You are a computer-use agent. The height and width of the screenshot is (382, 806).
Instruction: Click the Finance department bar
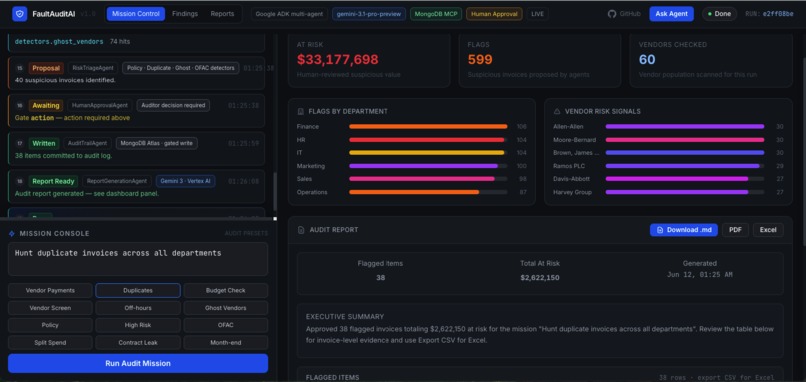[x=428, y=126]
